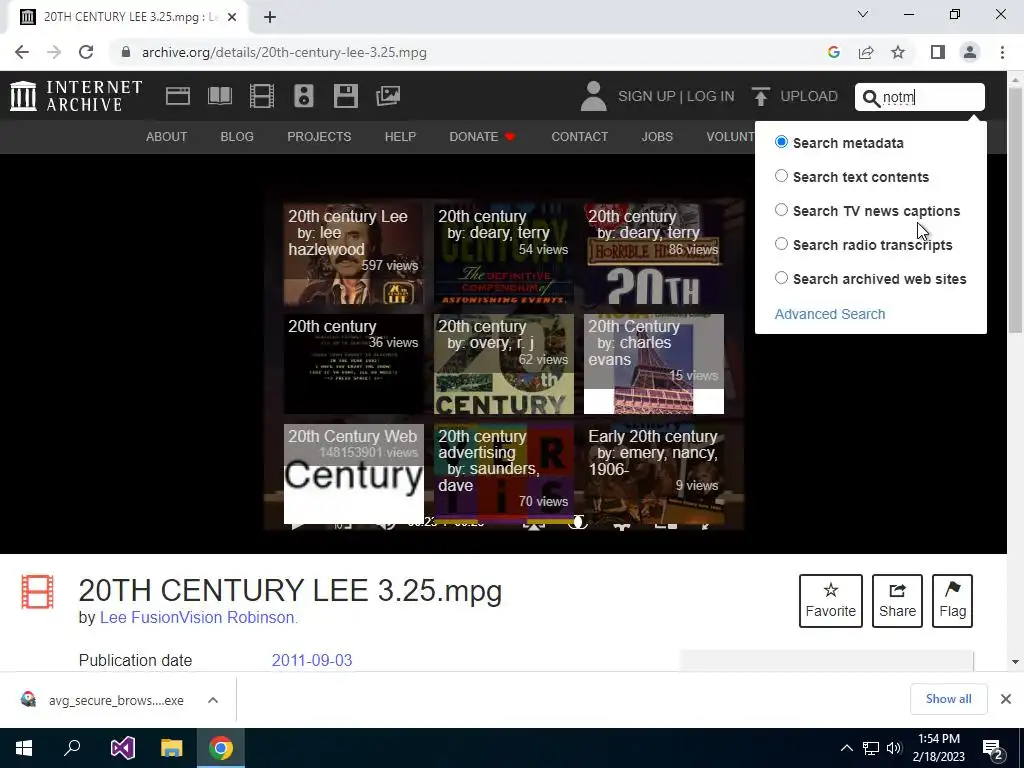This screenshot has height=768, width=1024.
Task: Close the 20TH CENTURY LEE tab
Action: pyautogui.click(x=232, y=17)
